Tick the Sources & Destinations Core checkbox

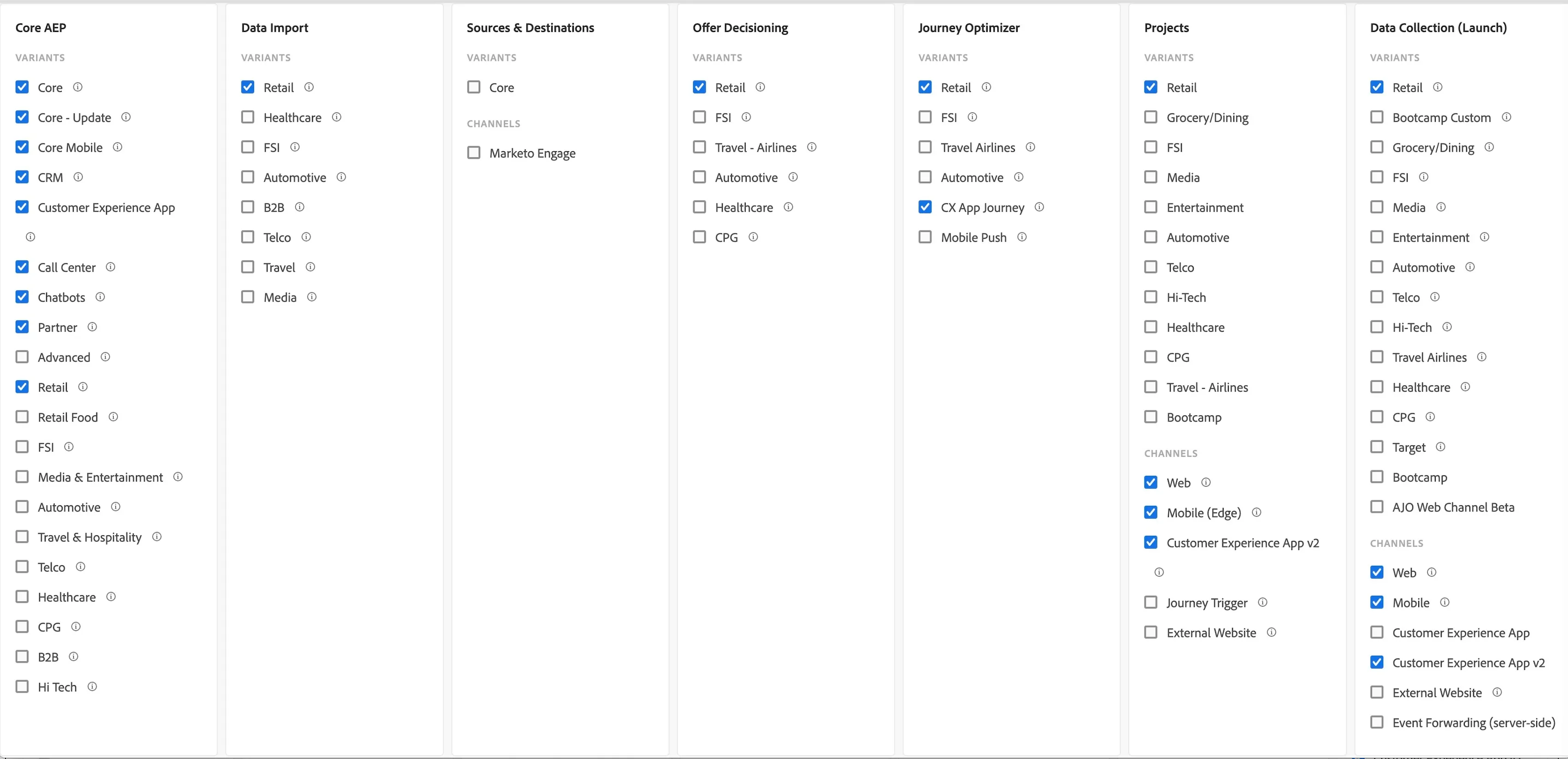tap(473, 87)
